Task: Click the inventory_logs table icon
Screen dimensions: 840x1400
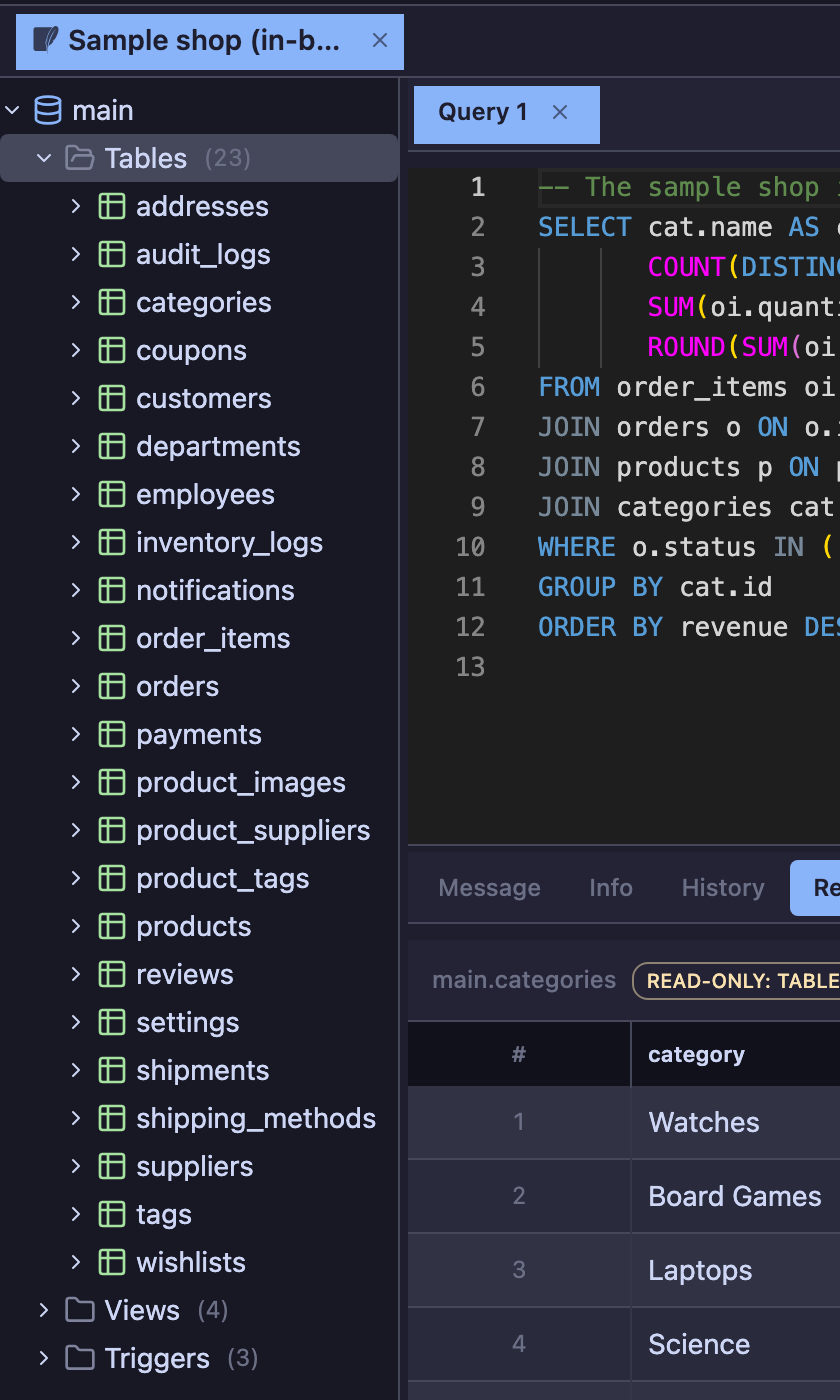Action: tap(111, 542)
